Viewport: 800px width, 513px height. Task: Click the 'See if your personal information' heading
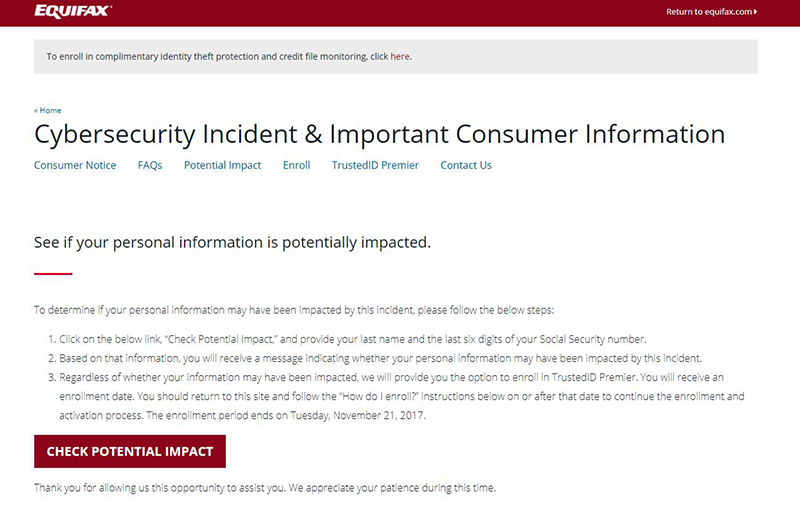click(x=233, y=242)
